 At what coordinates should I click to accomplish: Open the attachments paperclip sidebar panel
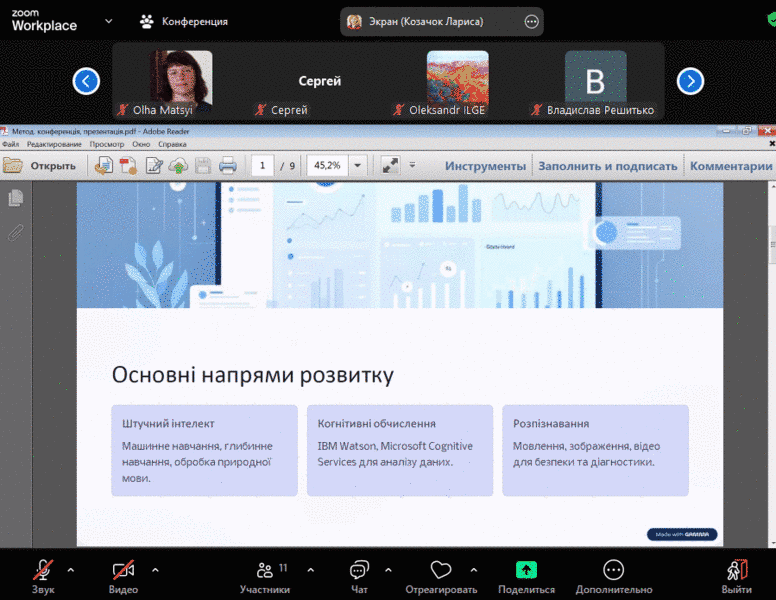[15, 232]
